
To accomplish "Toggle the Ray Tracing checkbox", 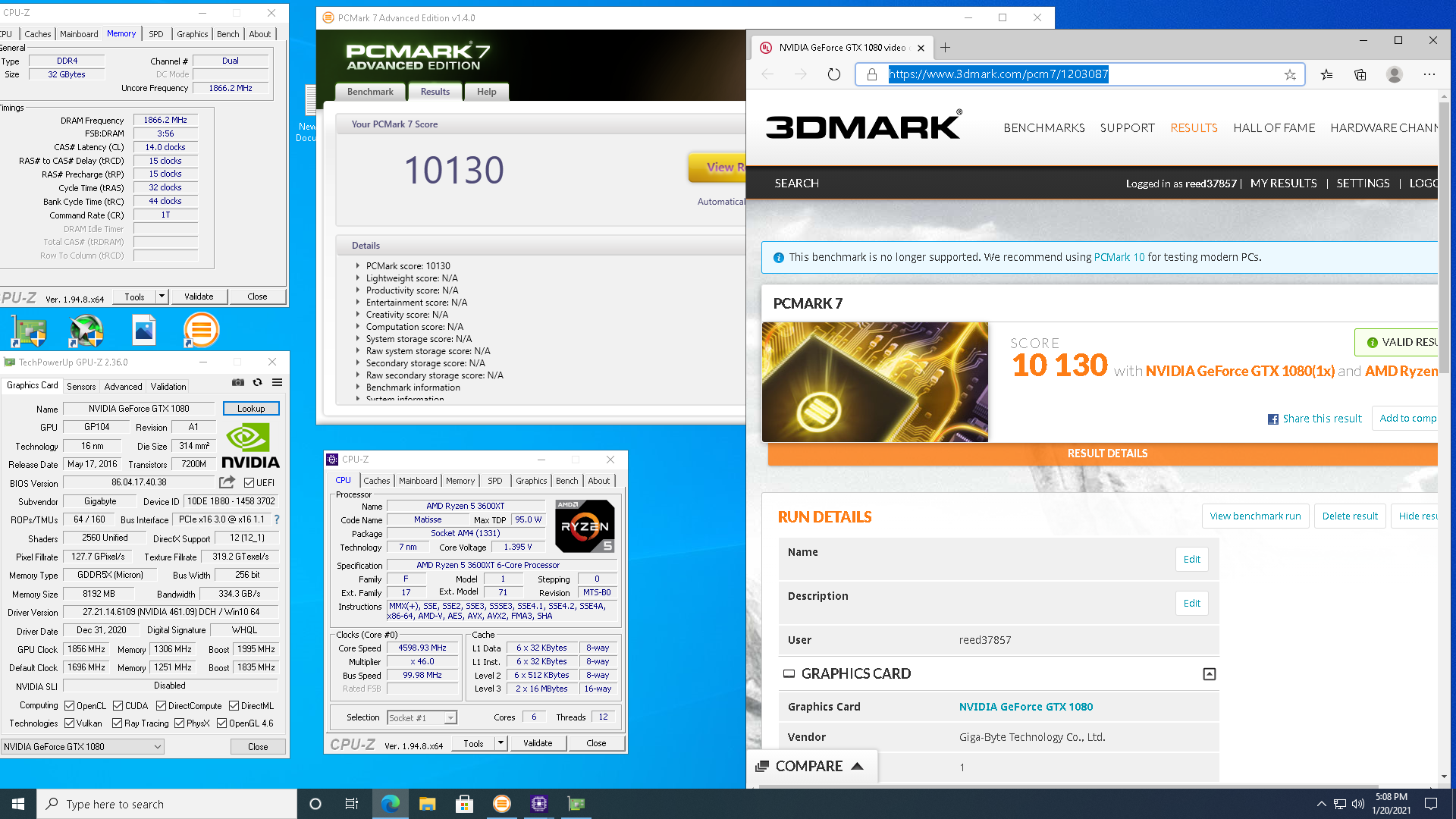I will point(117,723).
